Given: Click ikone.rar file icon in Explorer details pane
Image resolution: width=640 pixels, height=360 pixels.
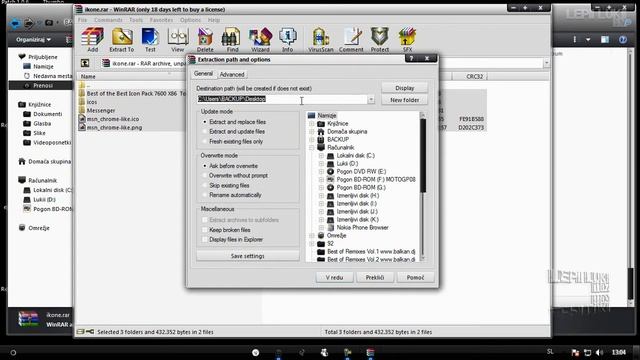Looking at the screenshot, I should (x=28, y=319).
